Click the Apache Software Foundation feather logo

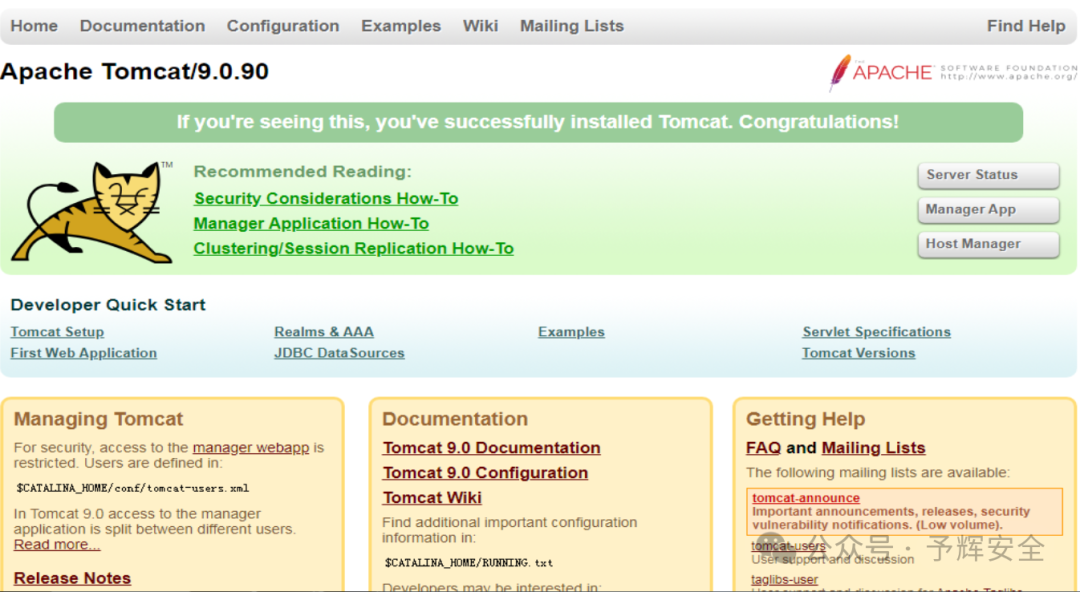tap(953, 72)
